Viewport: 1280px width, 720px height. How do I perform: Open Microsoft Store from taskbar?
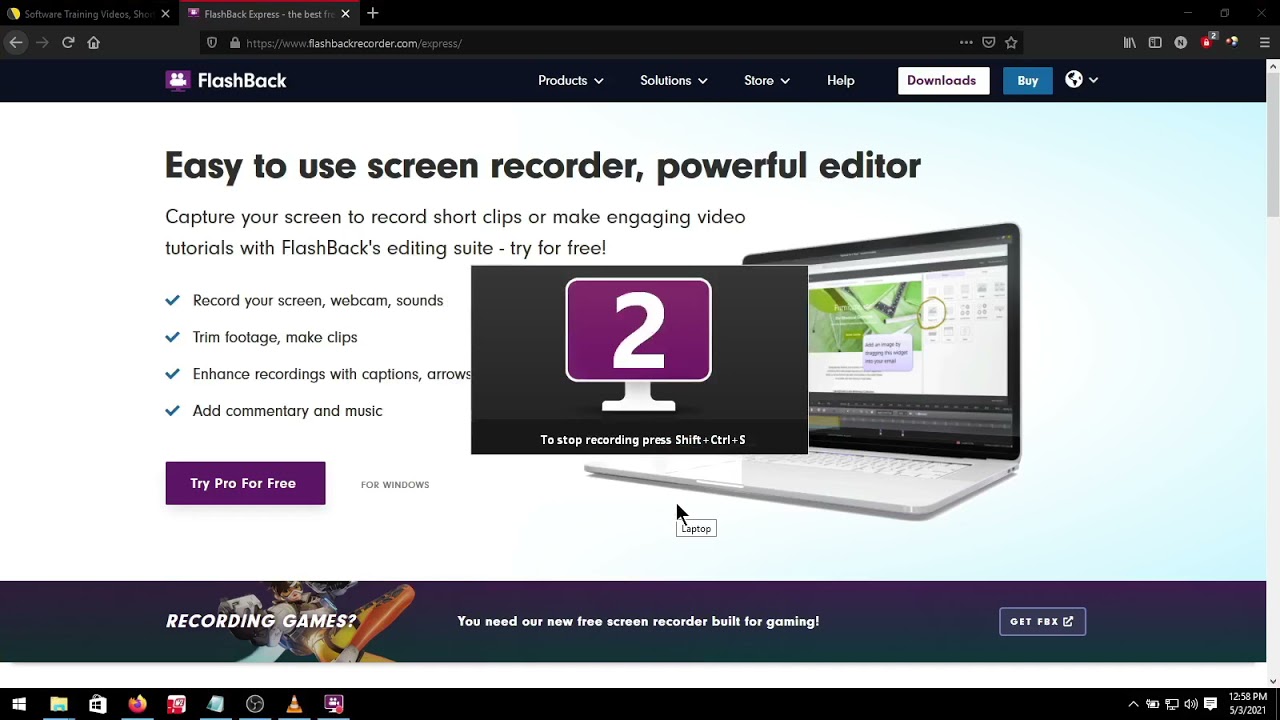97,704
